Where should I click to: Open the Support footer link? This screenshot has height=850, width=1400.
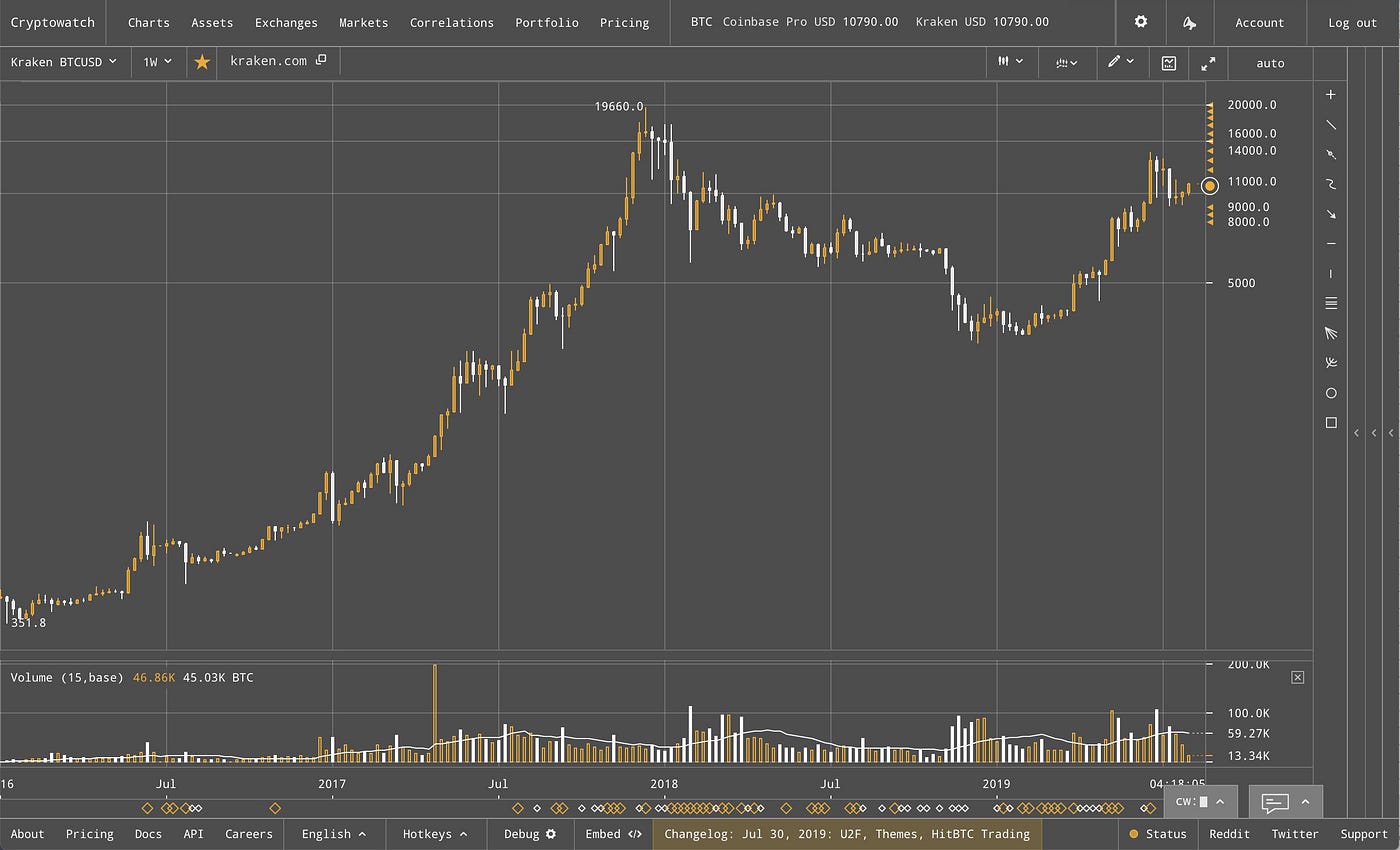[x=1364, y=834]
